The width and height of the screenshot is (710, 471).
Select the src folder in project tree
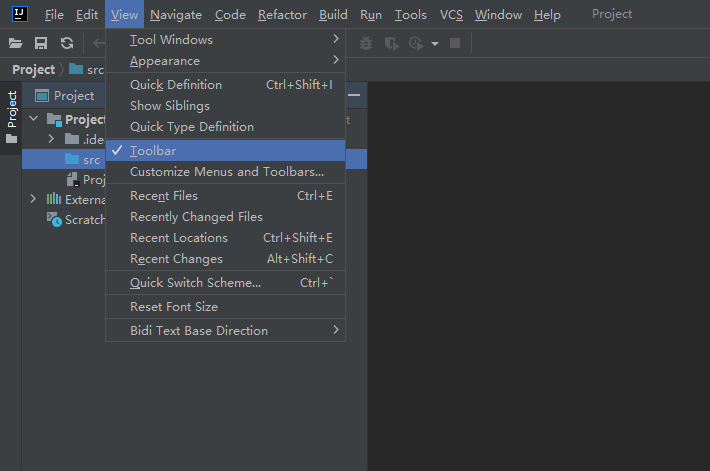click(91, 160)
